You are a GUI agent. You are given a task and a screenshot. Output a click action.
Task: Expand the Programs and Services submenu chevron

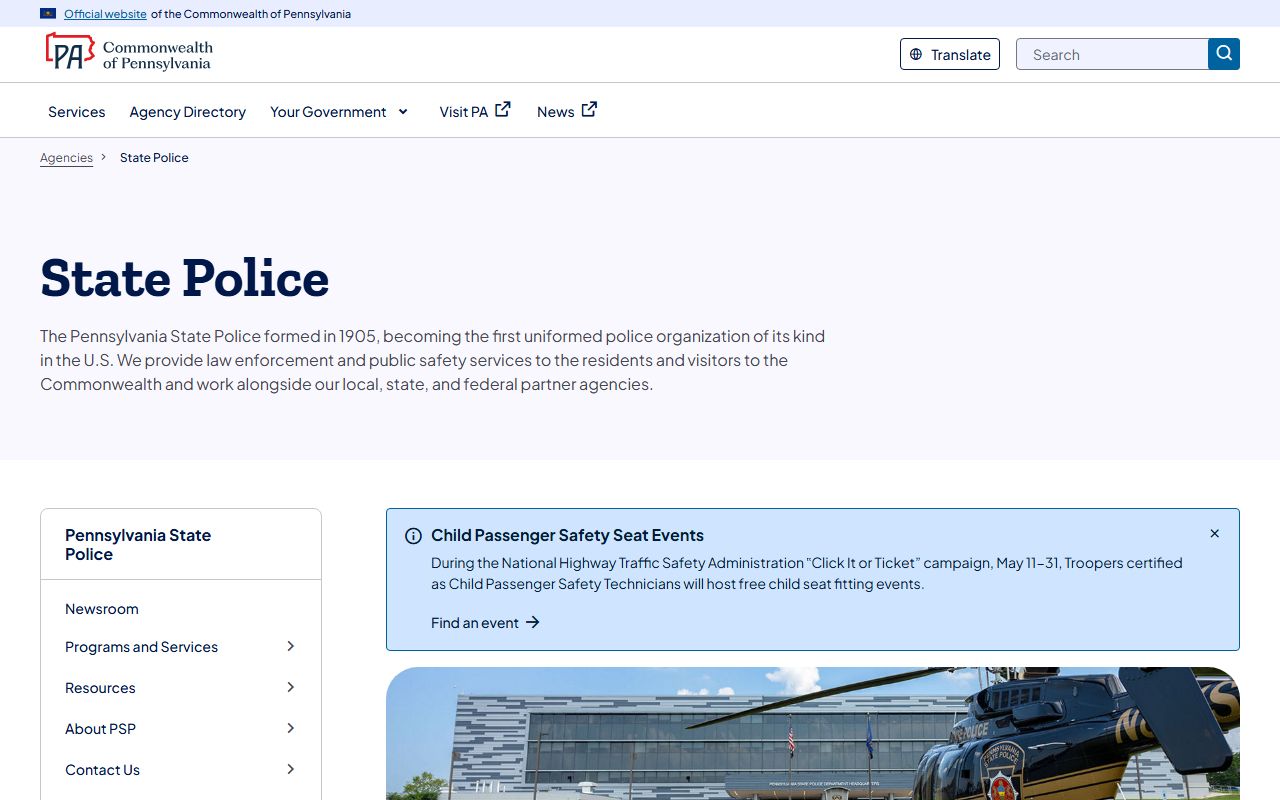(291, 646)
